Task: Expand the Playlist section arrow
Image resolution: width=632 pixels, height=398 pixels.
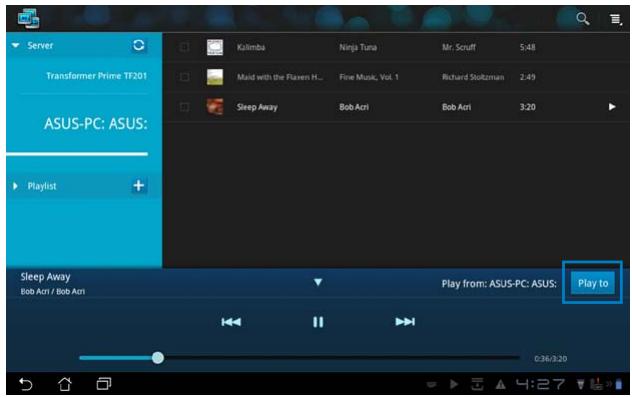Action: pos(15,186)
